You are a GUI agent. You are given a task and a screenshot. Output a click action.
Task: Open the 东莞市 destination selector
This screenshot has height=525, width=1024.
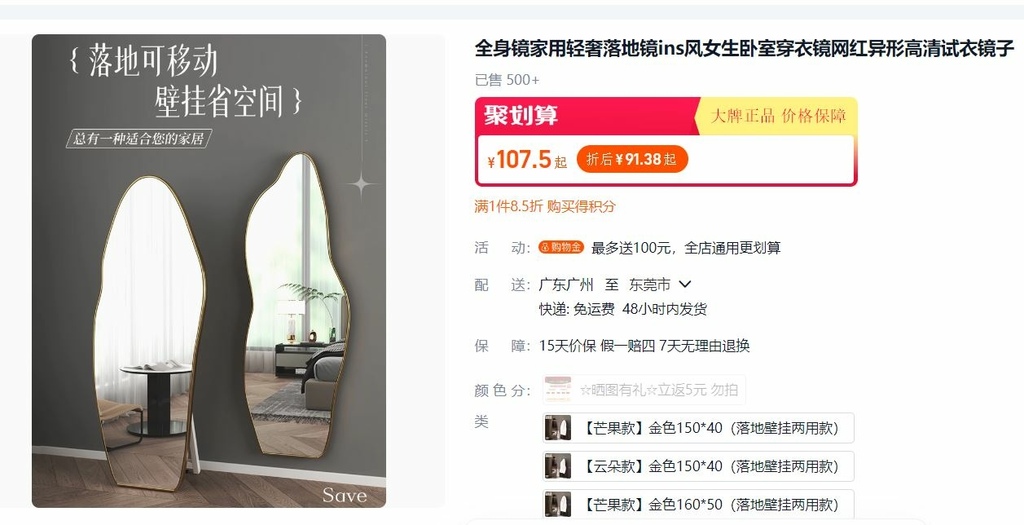tap(650, 285)
